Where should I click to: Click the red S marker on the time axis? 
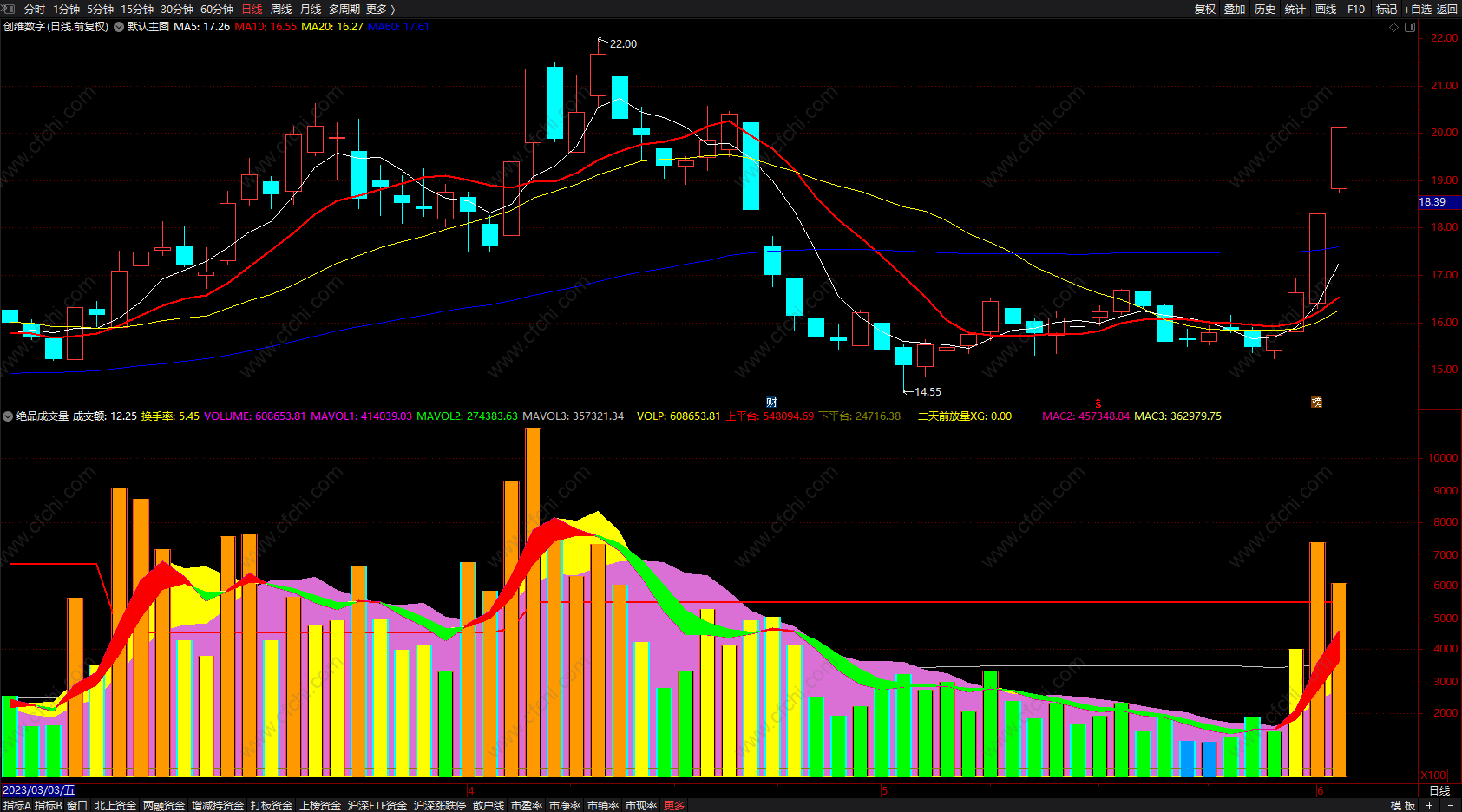(x=1098, y=403)
